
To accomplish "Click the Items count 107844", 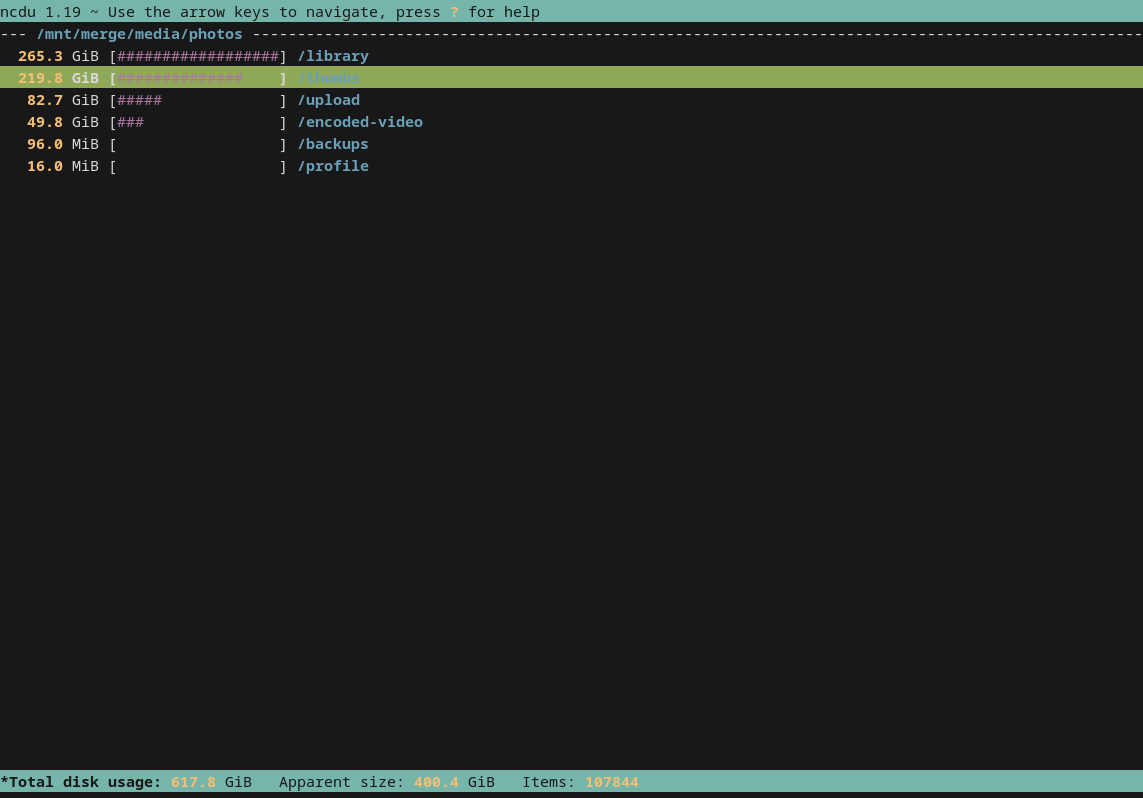I will point(611,782).
